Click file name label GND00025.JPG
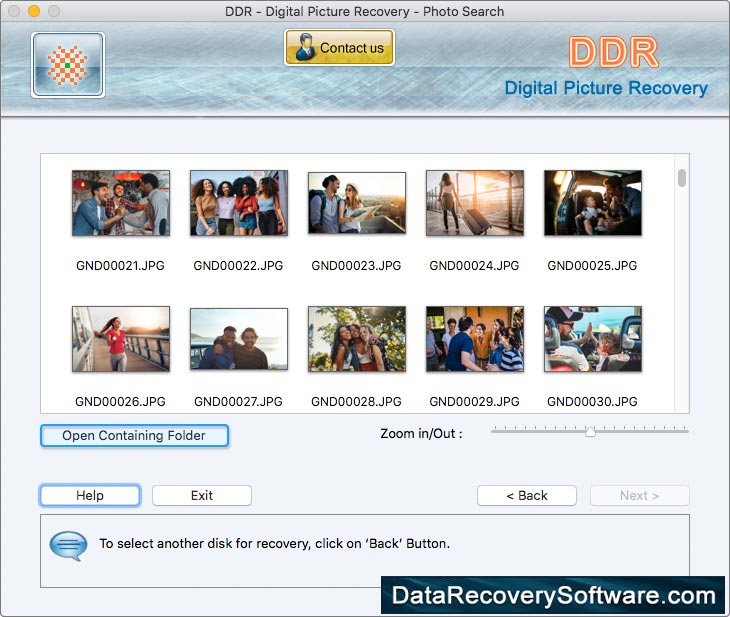The image size is (730, 617). 592,265
